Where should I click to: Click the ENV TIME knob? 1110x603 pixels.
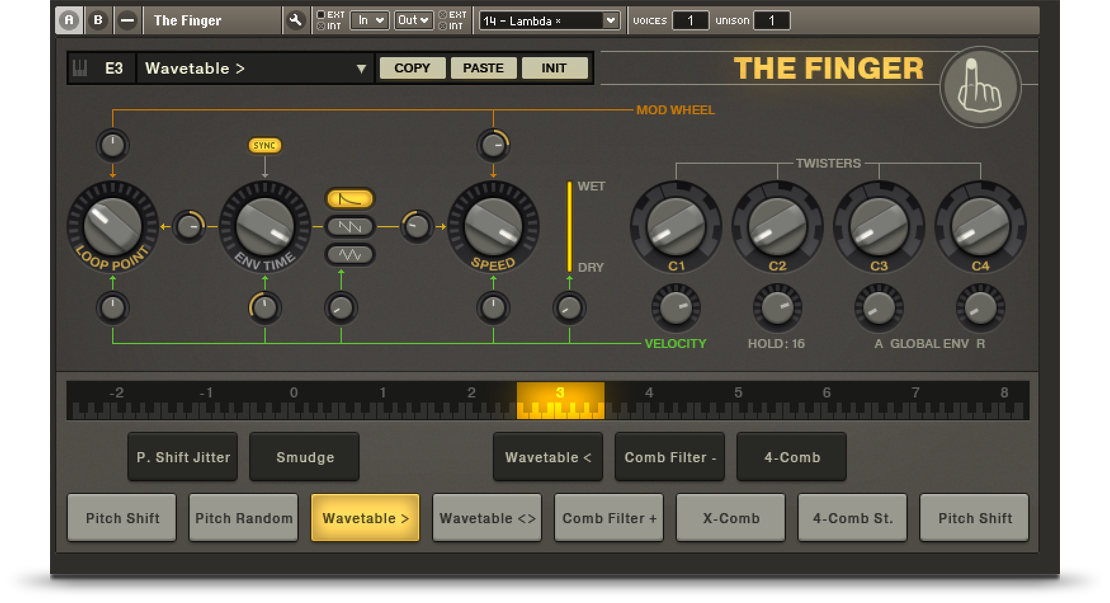click(x=265, y=226)
